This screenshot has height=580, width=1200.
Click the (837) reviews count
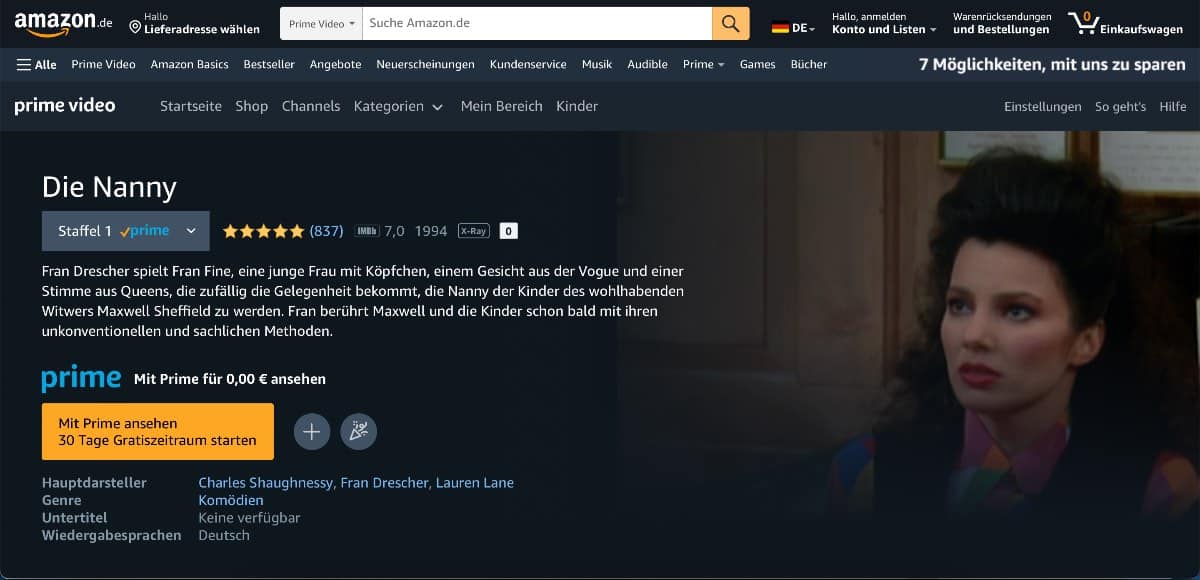click(327, 231)
